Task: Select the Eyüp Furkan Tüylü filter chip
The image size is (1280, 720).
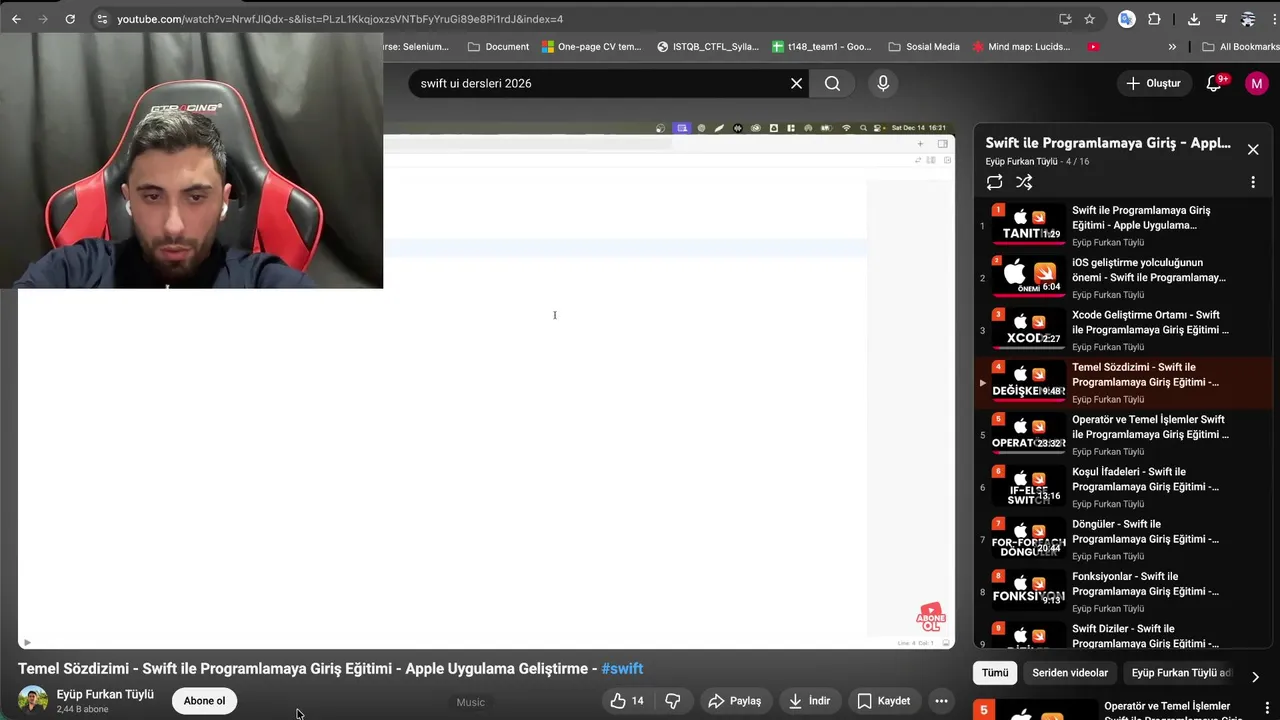Action: pos(1180,673)
